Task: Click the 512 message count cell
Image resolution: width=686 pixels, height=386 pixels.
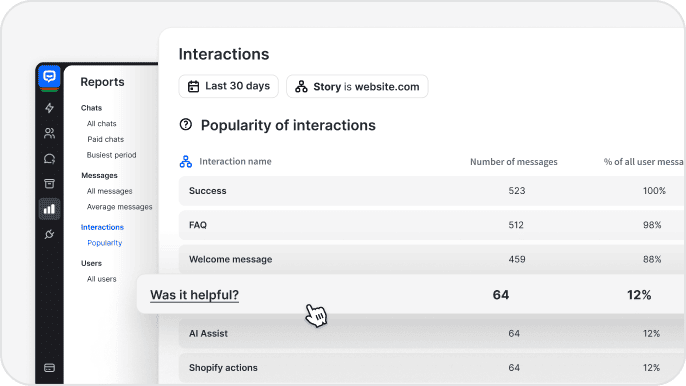Action: tap(516, 225)
